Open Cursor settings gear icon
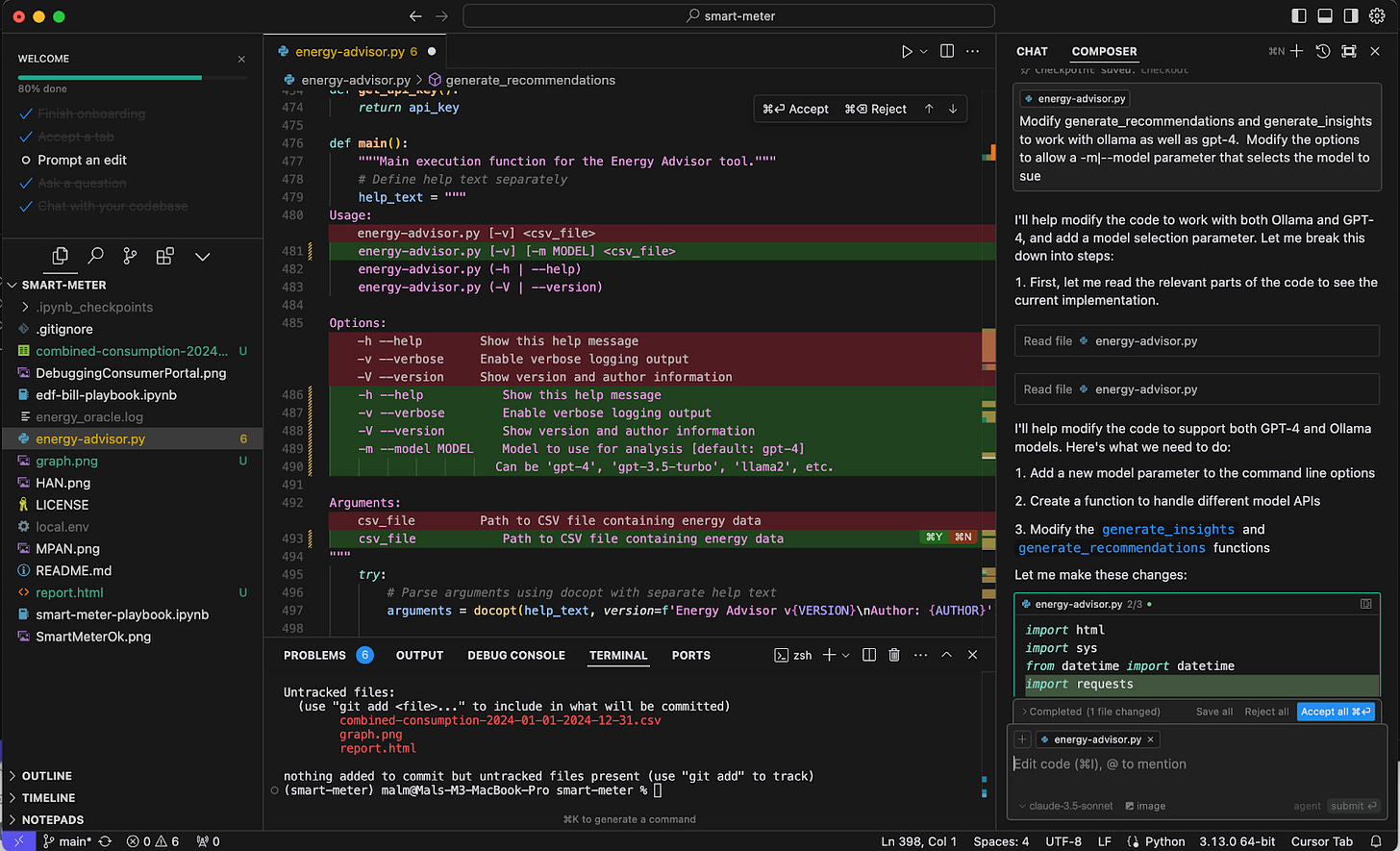This screenshot has height=851, width=1400. [x=1377, y=16]
